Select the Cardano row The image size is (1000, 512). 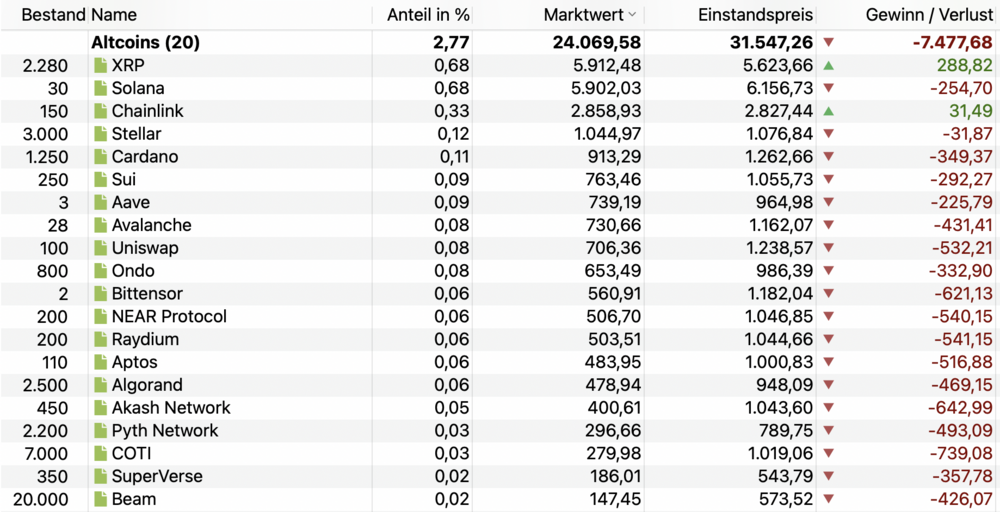tap(145, 157)
